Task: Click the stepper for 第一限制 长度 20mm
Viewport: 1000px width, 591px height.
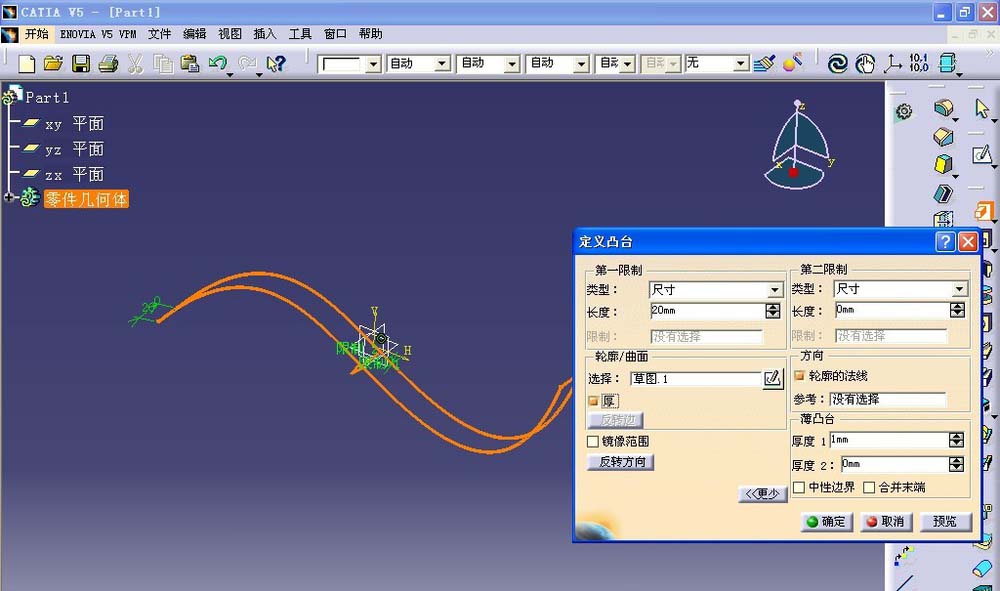Action: point(772,311)
